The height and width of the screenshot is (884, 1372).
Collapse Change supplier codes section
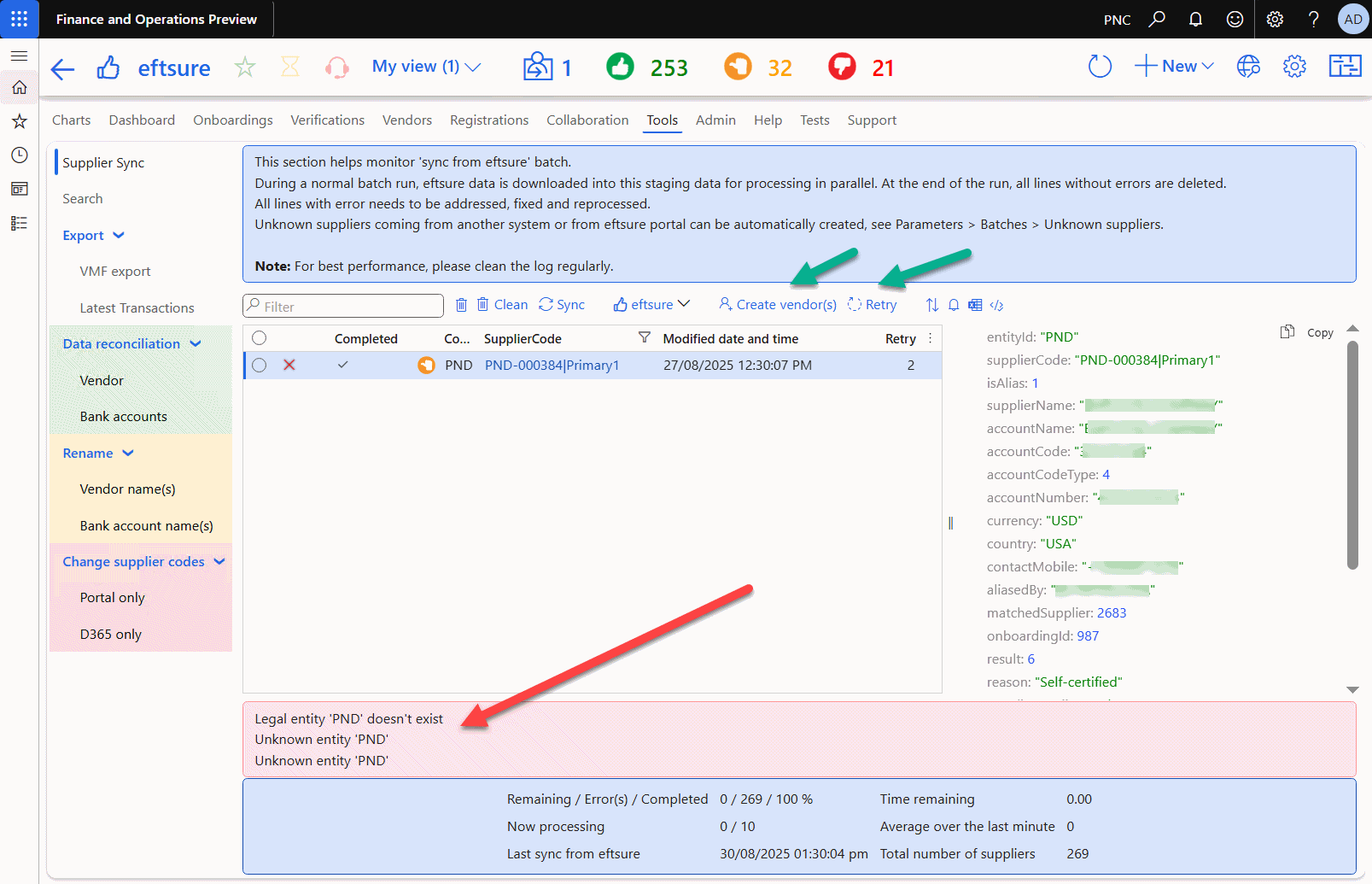pos(143,562)
